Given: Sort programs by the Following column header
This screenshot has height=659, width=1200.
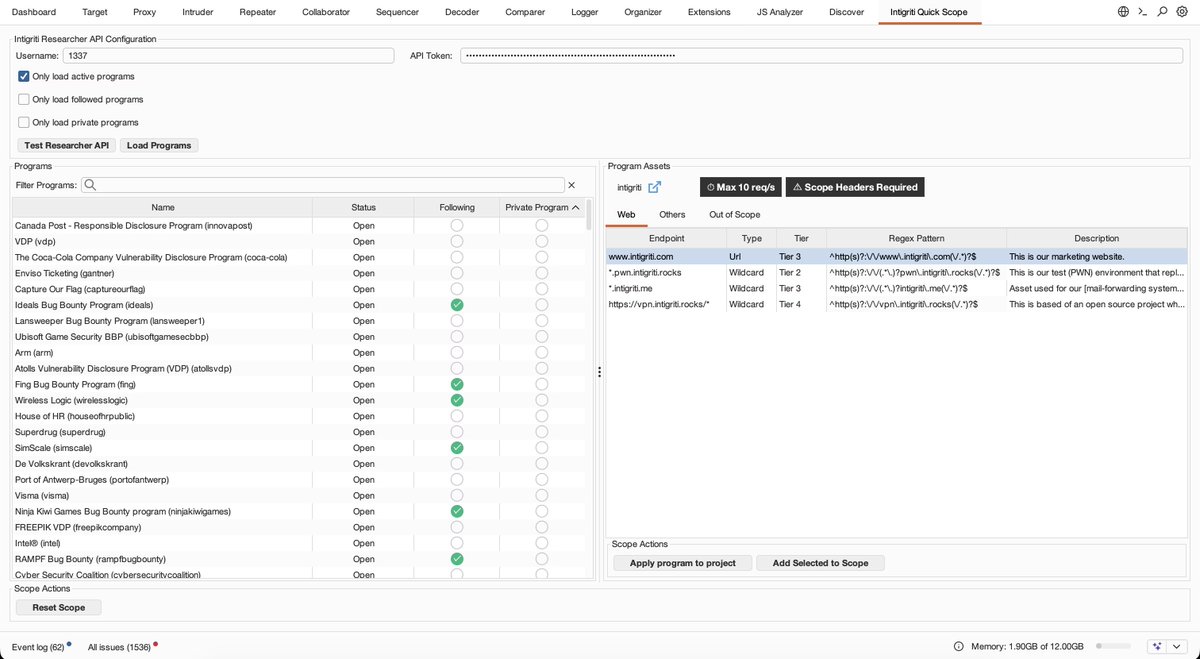Looking at the screenshot, I should click(x=457, y=207).
